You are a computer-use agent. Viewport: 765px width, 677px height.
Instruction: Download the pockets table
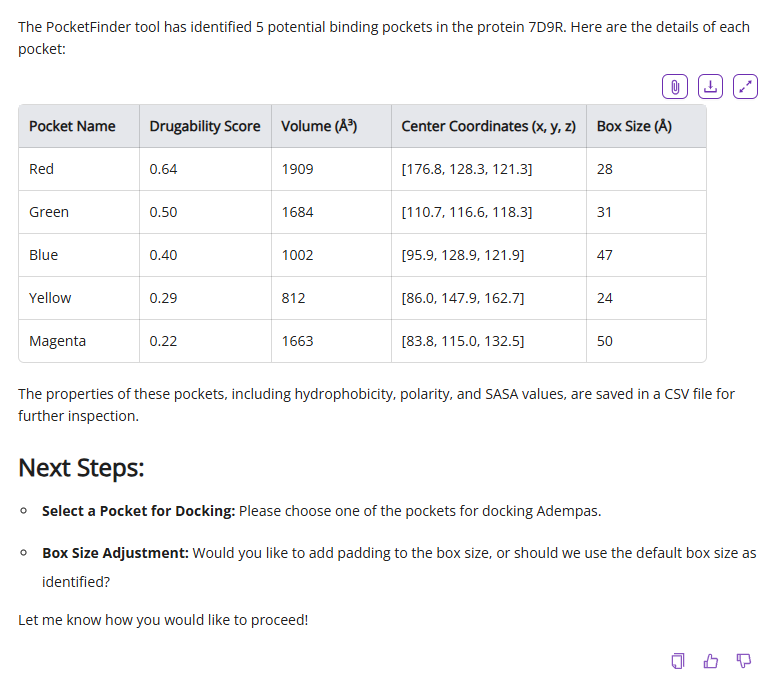click(x=710, y=86)
